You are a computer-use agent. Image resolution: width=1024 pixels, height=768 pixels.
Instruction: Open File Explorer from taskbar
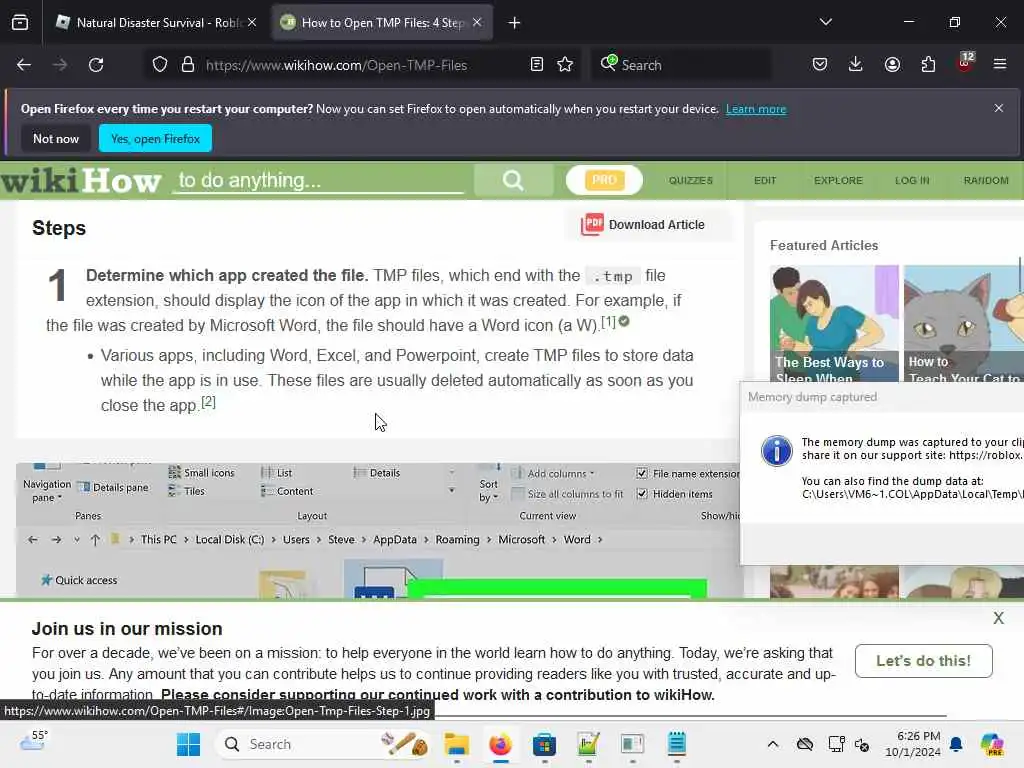click(456, 744)
